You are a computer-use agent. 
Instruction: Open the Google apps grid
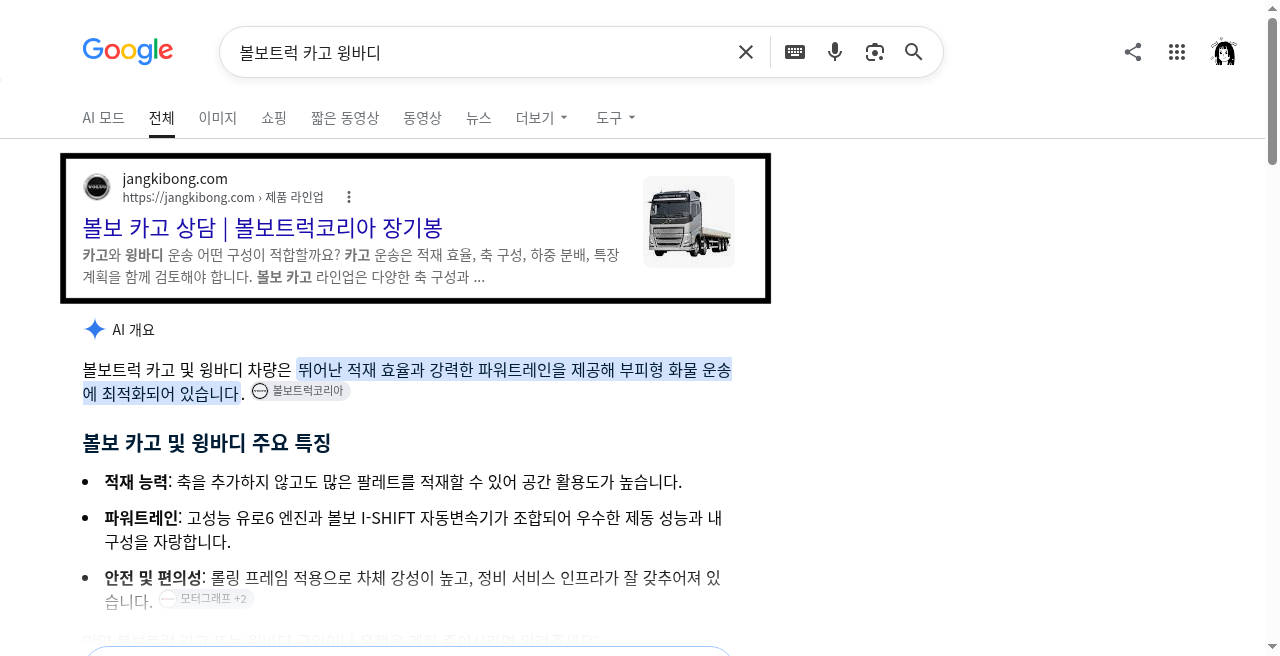click(x=1177, y=52)
